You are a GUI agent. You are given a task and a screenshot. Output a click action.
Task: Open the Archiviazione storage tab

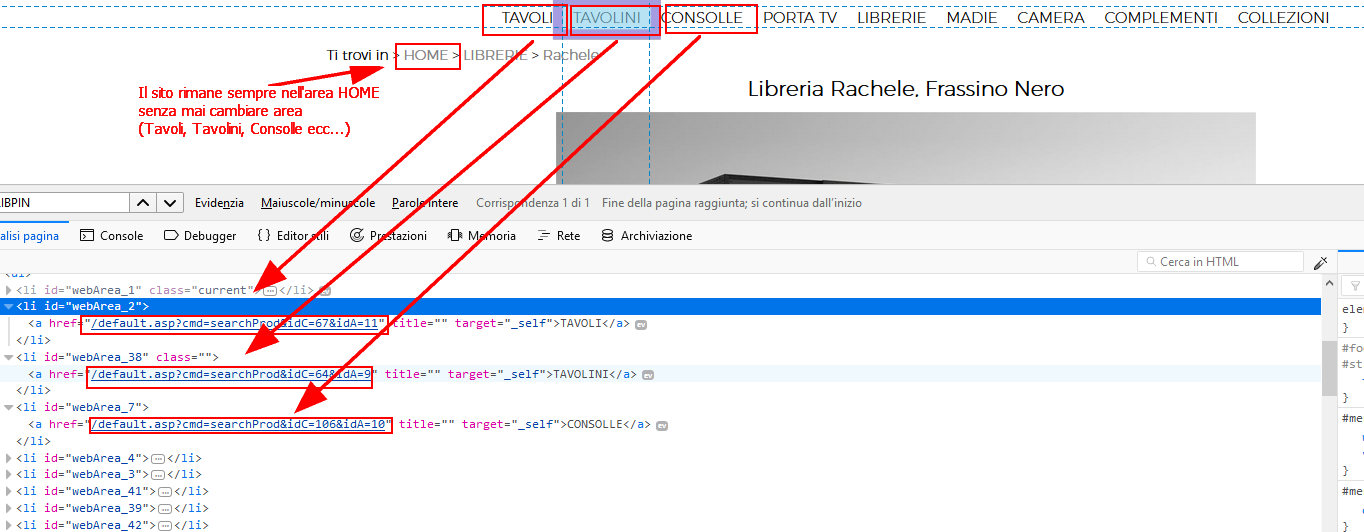tap(646, 236)
